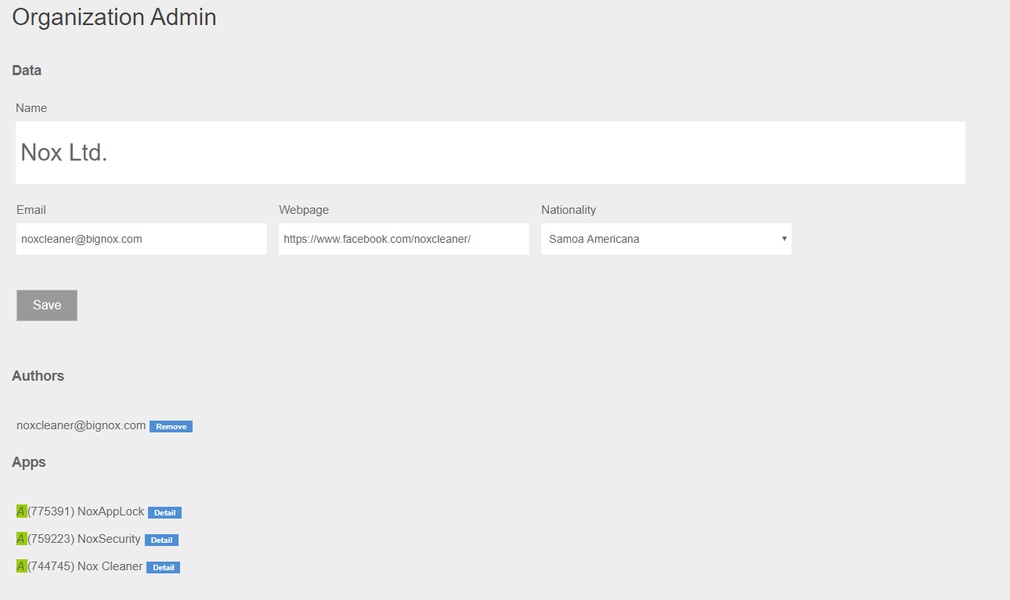The image size is (1010, 600).
Task: Save the organization data
Action: click(47, 305)
